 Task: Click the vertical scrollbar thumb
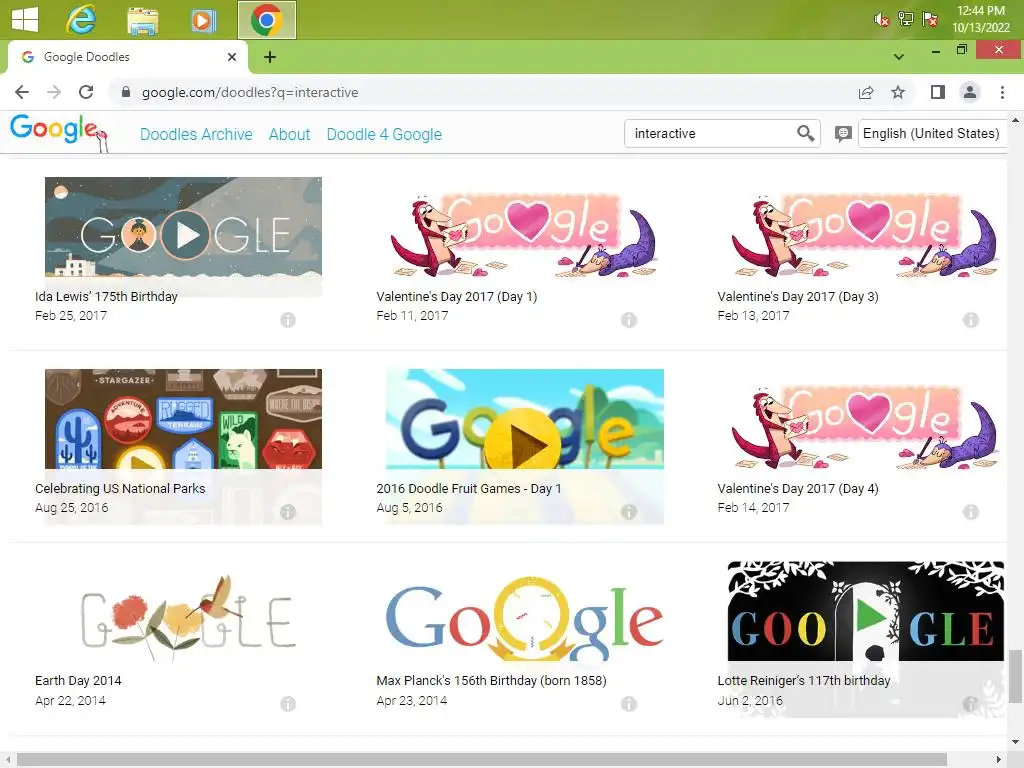click(1015, 676)
